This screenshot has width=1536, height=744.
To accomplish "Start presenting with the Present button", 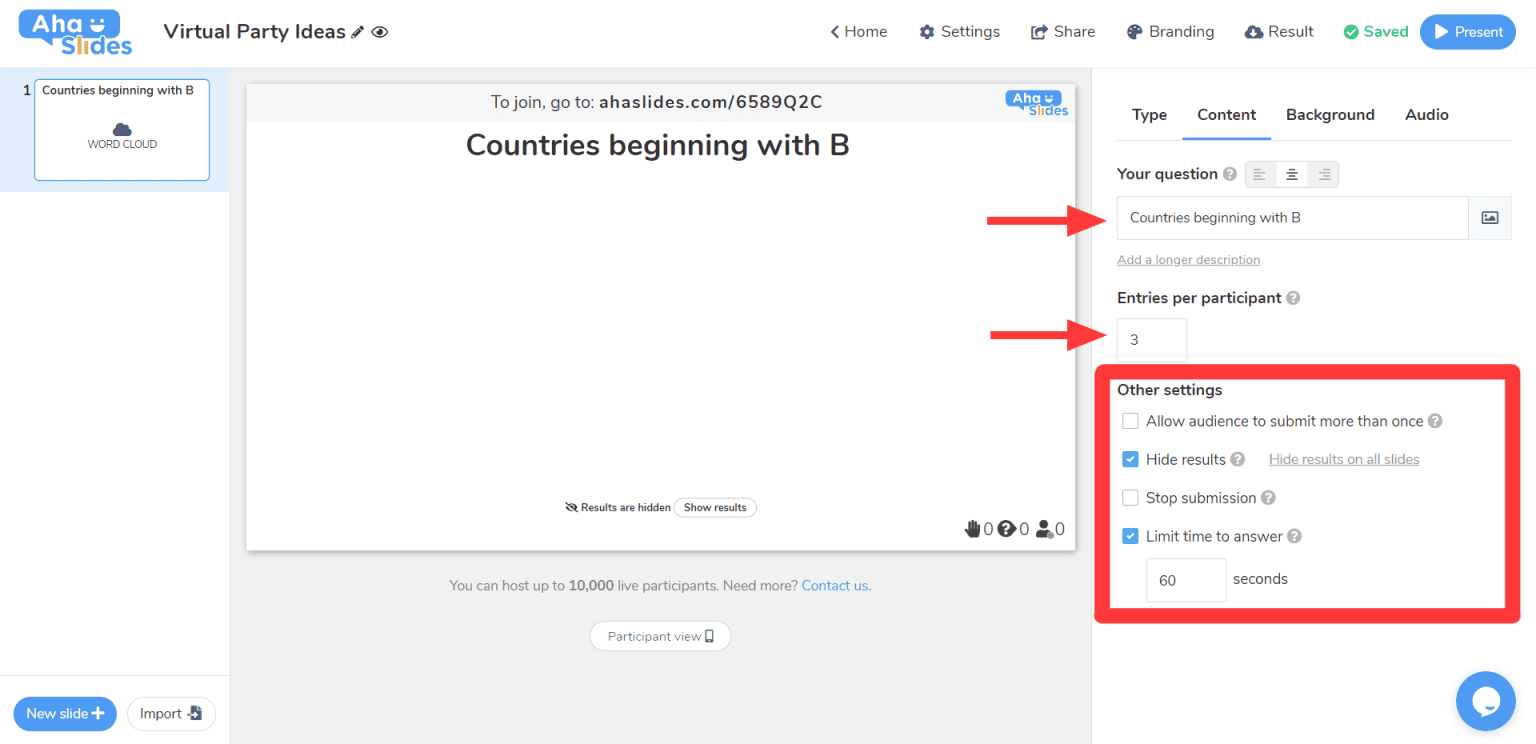I will pyautogui.click(x=1467, y=32).
